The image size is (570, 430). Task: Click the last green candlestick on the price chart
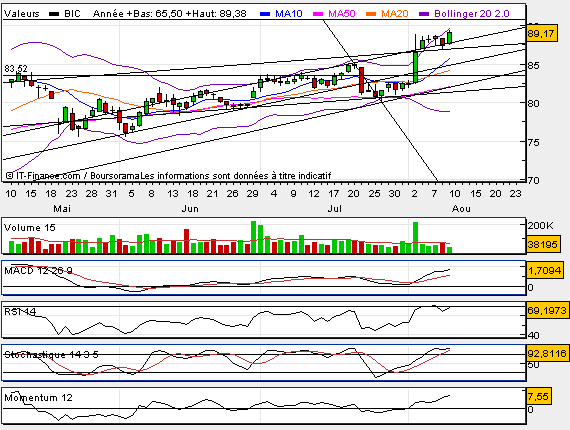(x=450, y=37)
